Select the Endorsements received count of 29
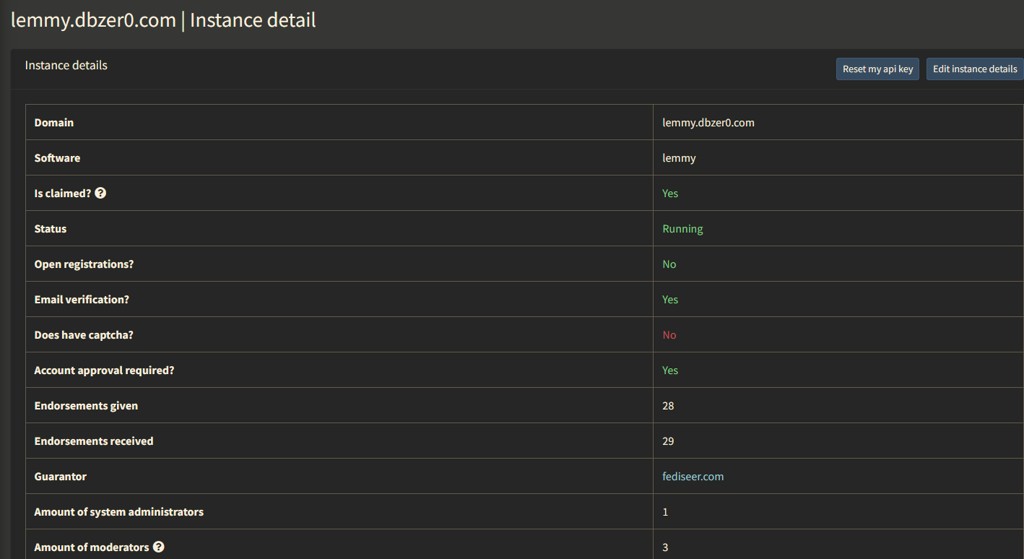The image size is (1024, 559). pos(668,441)
